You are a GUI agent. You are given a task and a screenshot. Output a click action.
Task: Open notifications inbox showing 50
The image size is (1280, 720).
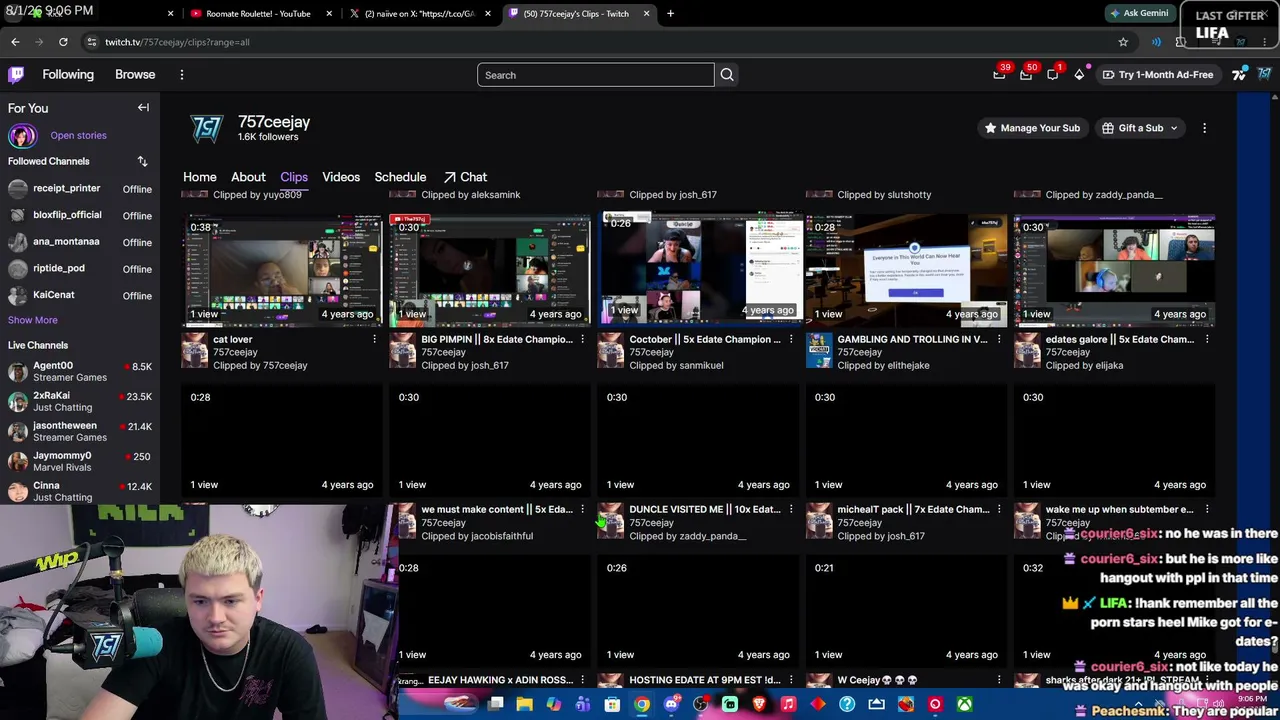pyautogui.click(x=1026, y=74)
